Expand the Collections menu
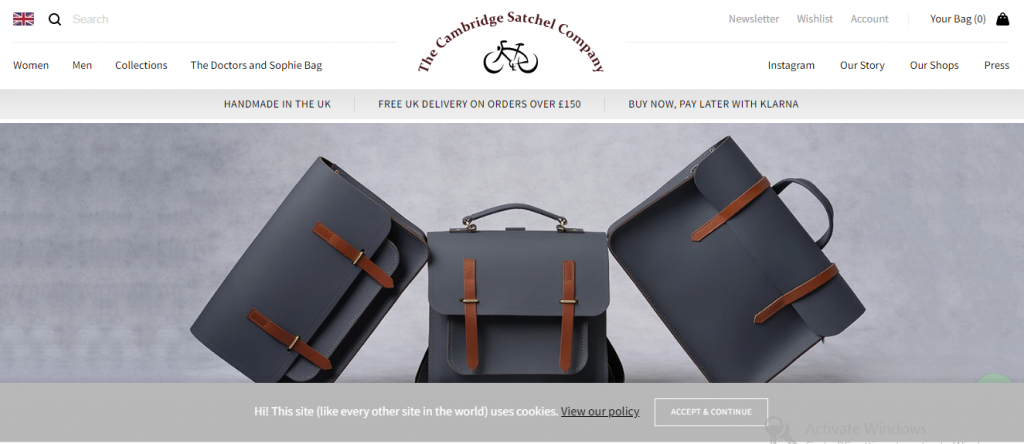 click(141, 65)
